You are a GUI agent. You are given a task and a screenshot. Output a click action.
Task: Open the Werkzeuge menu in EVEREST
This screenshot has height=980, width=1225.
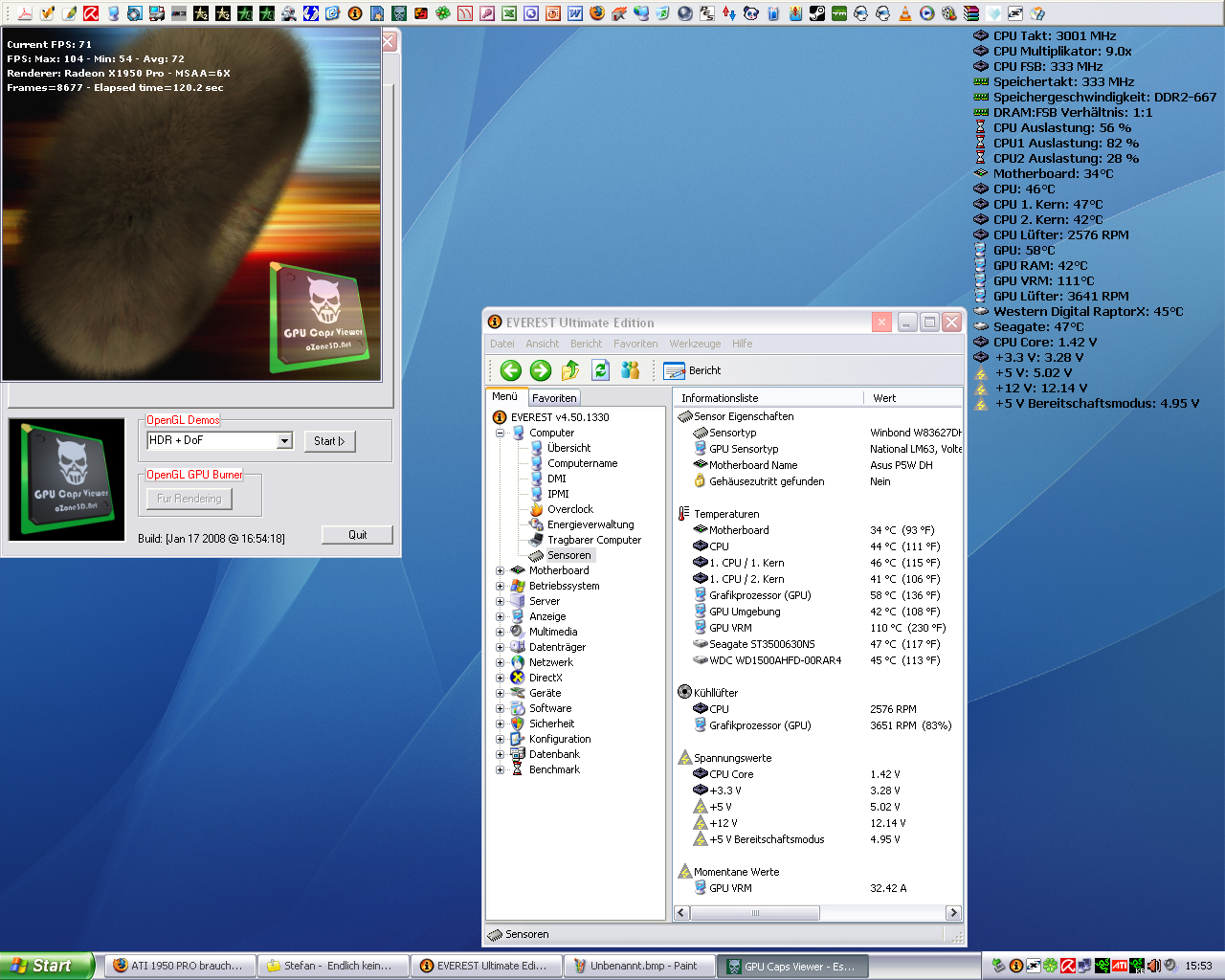pos(695,344)
